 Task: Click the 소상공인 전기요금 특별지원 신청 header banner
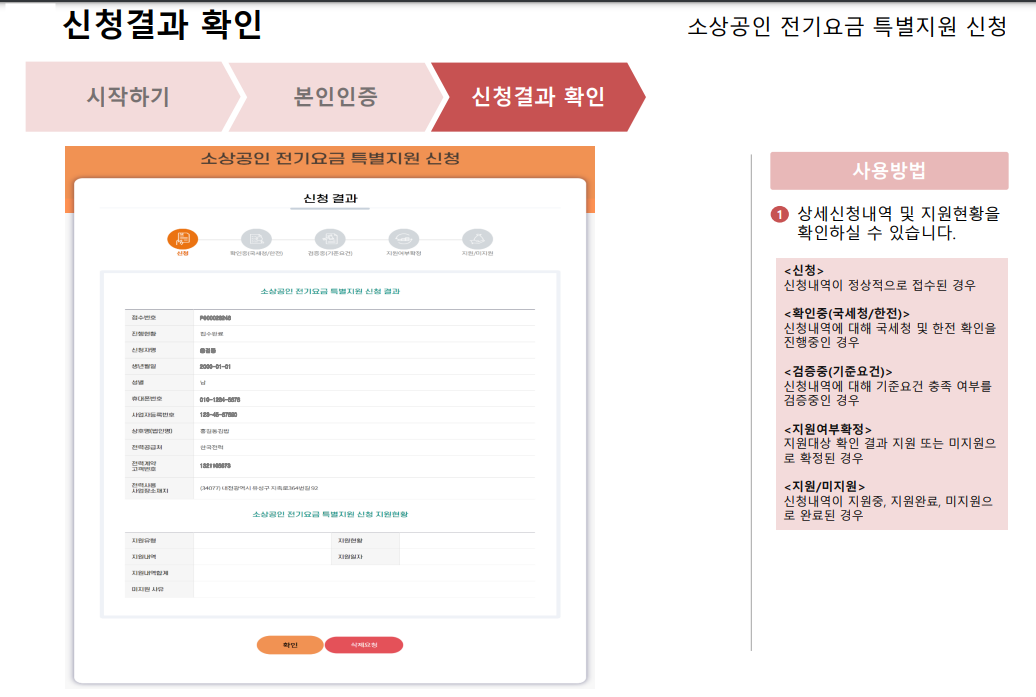[x=331, y=156]
